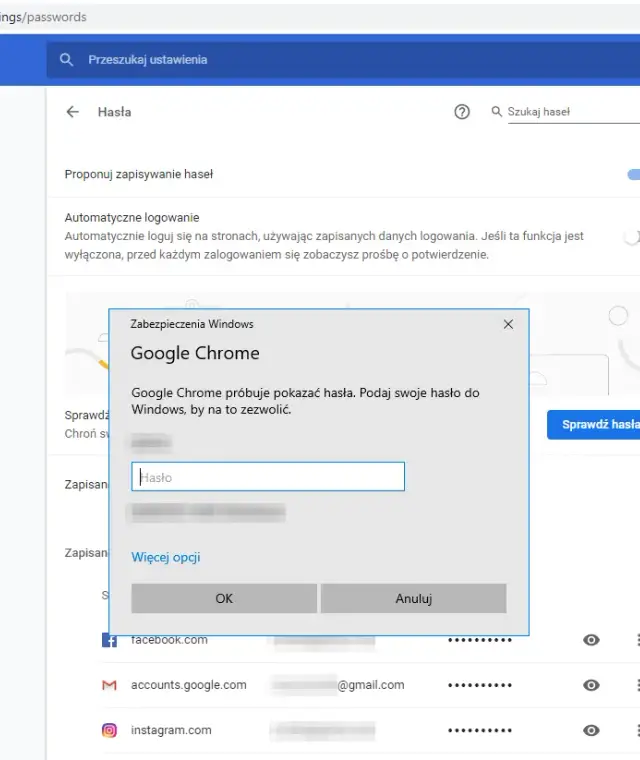Open the accounts.google.com site link
This screenshot has width=640, height=760.
click(x=189, y=685)
